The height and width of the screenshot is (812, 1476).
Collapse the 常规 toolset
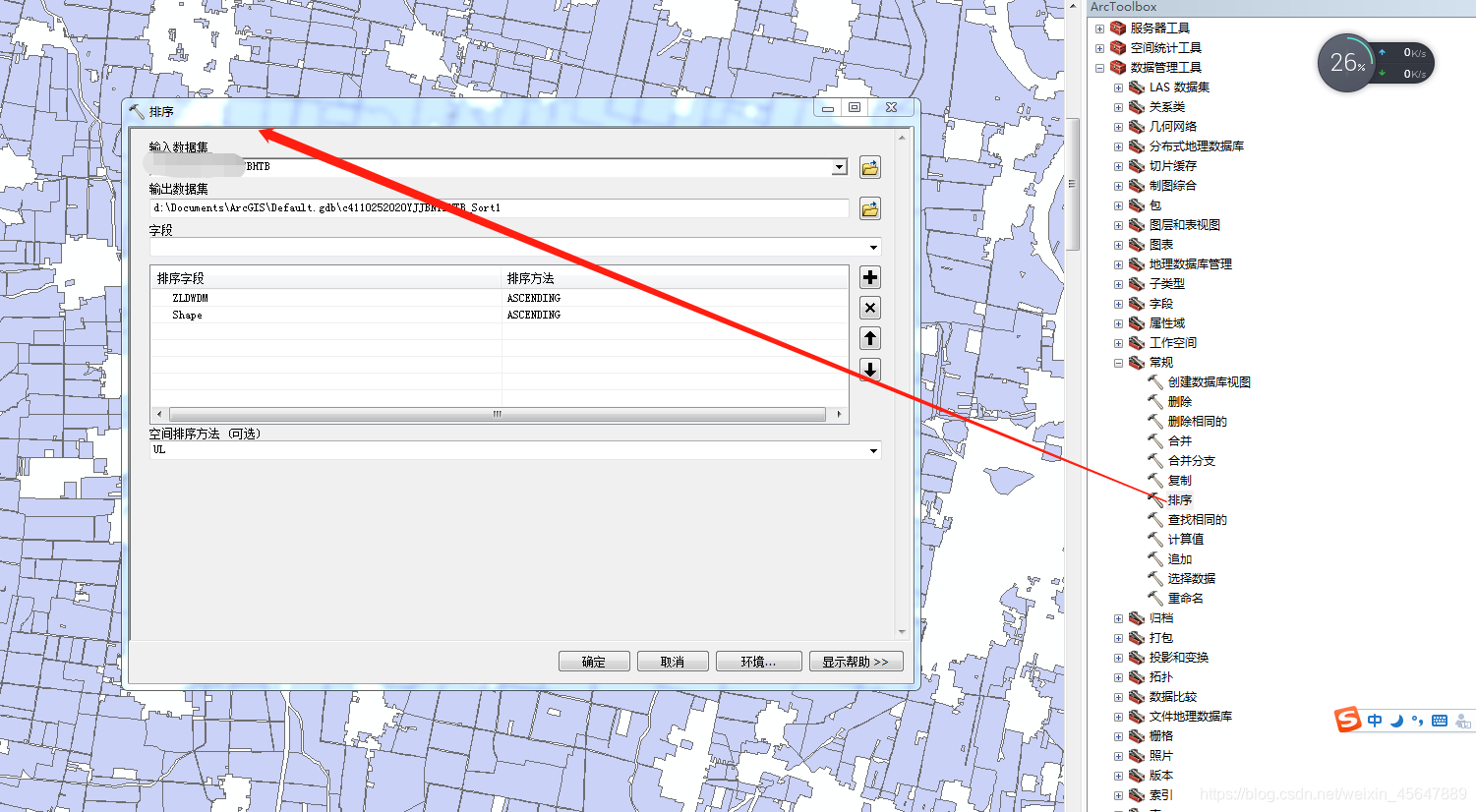[x=1118, y=363]
